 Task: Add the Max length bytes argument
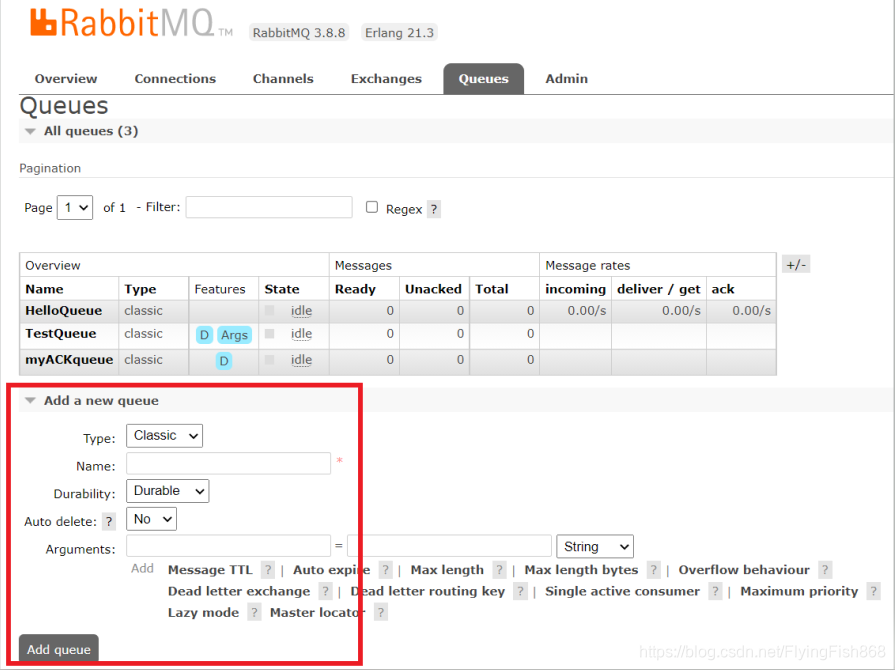(581, 570)
